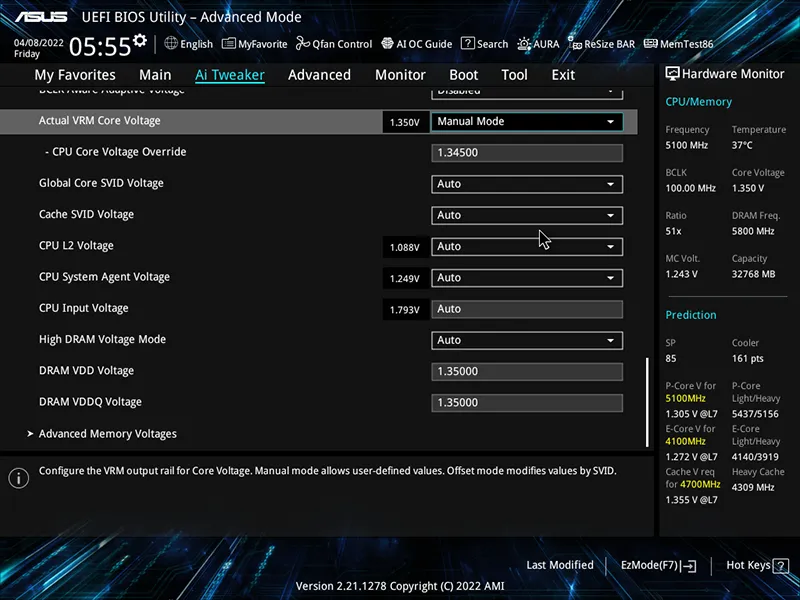Image resolution: width=800 pixels, height=600 pixels.
Task: Click the 1.249V System Agent reading
Action: [405, 279]
